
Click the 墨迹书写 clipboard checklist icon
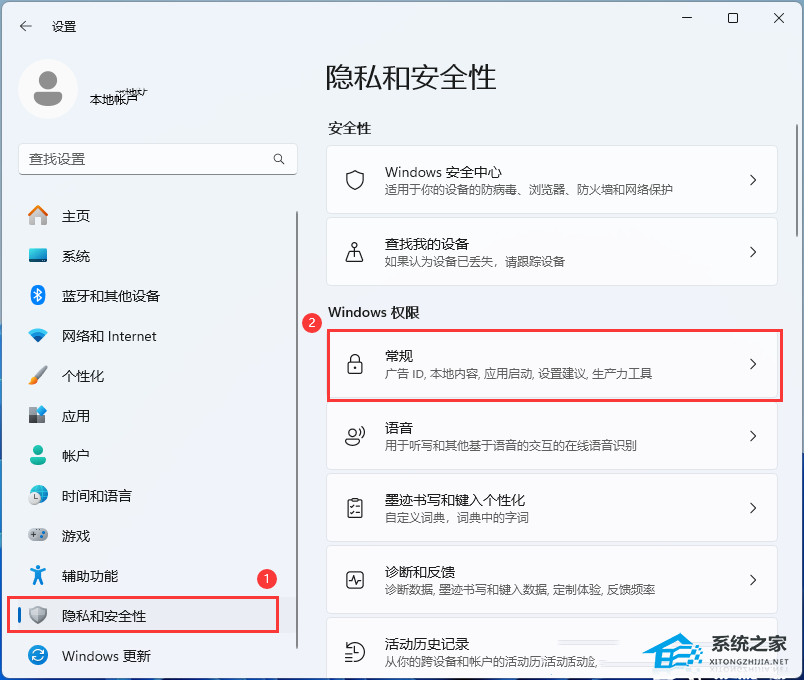355,508
